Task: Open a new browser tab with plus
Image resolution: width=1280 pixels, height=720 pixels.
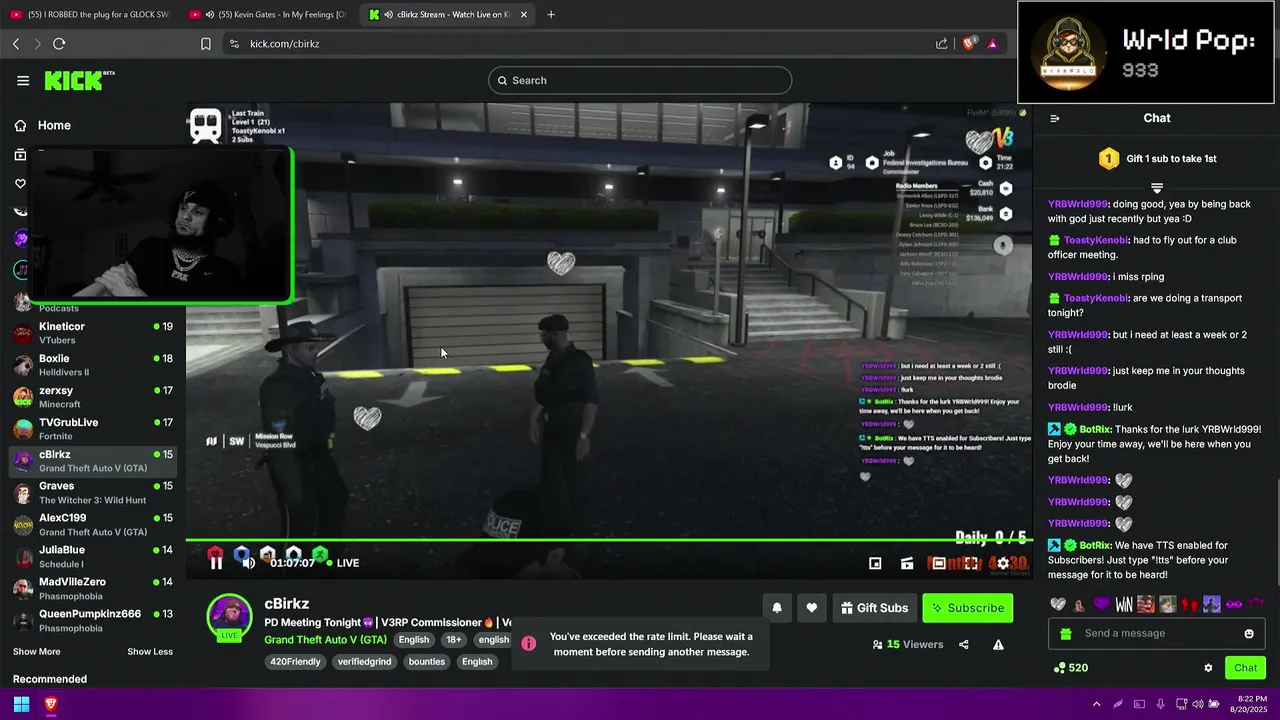Action: pos(550,14)
